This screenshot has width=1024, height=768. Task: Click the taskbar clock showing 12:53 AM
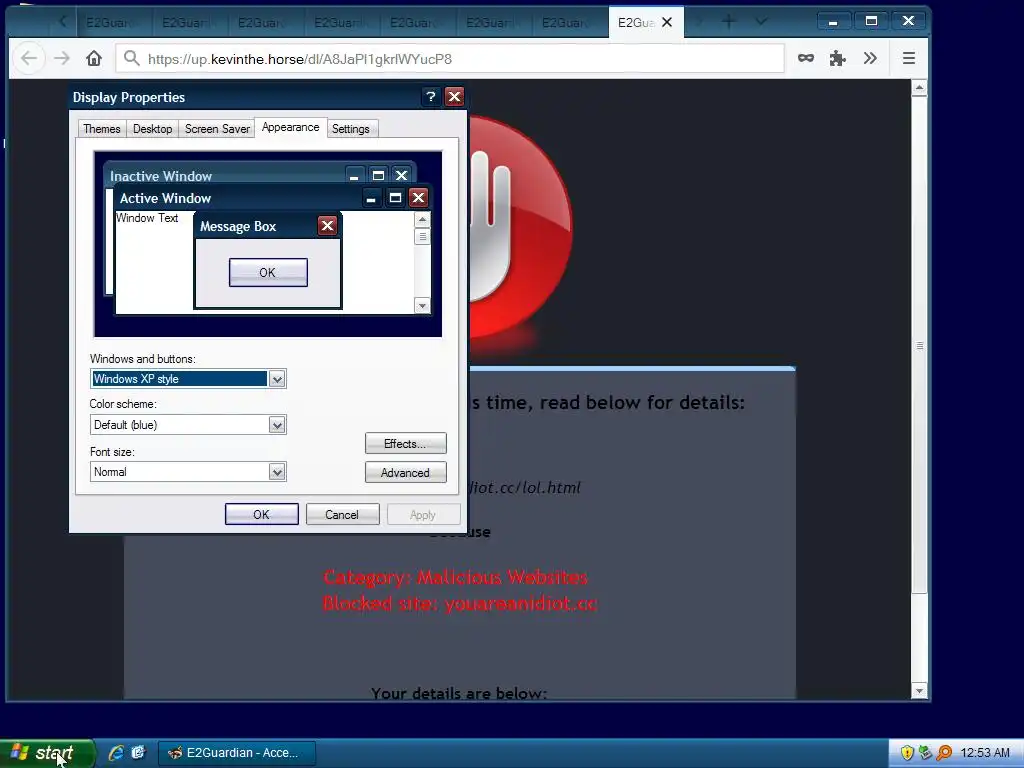click(984, 753)
